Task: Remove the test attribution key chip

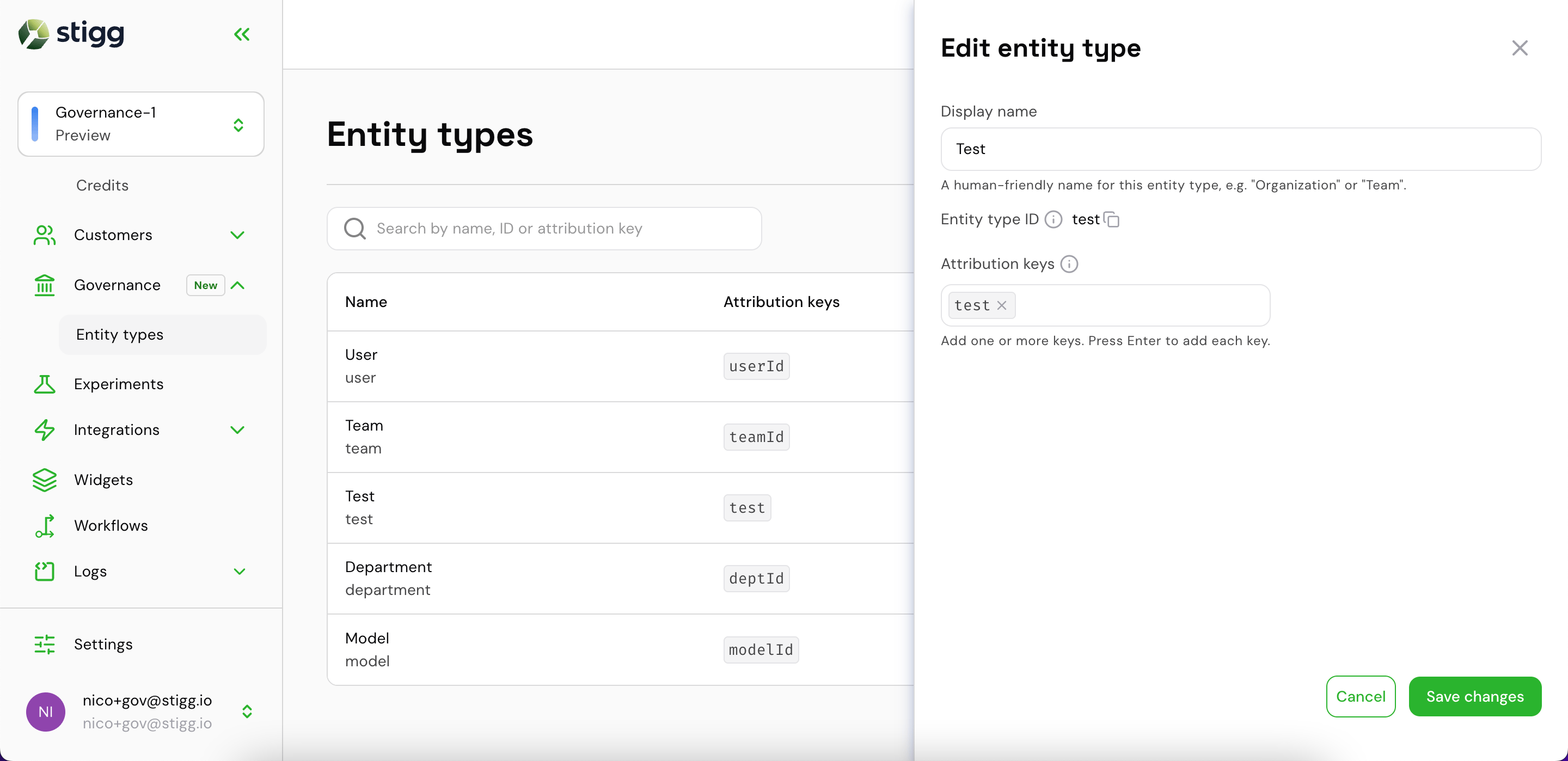Action: pyautogui.click(x=1002, y=305)
